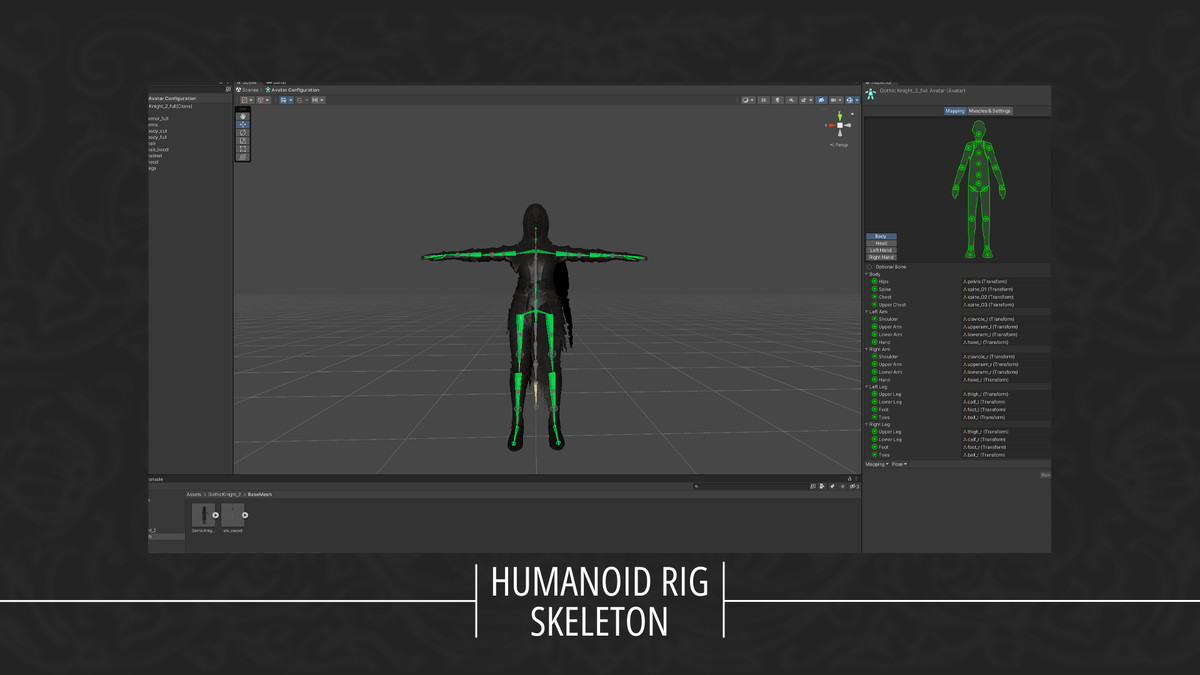
Task: Select the Rect tool in scene overlay
Action: pos(243,148)
